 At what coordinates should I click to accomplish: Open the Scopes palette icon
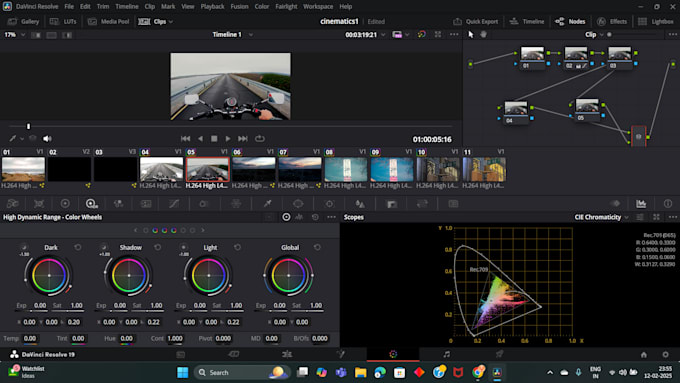coord(641,203)
